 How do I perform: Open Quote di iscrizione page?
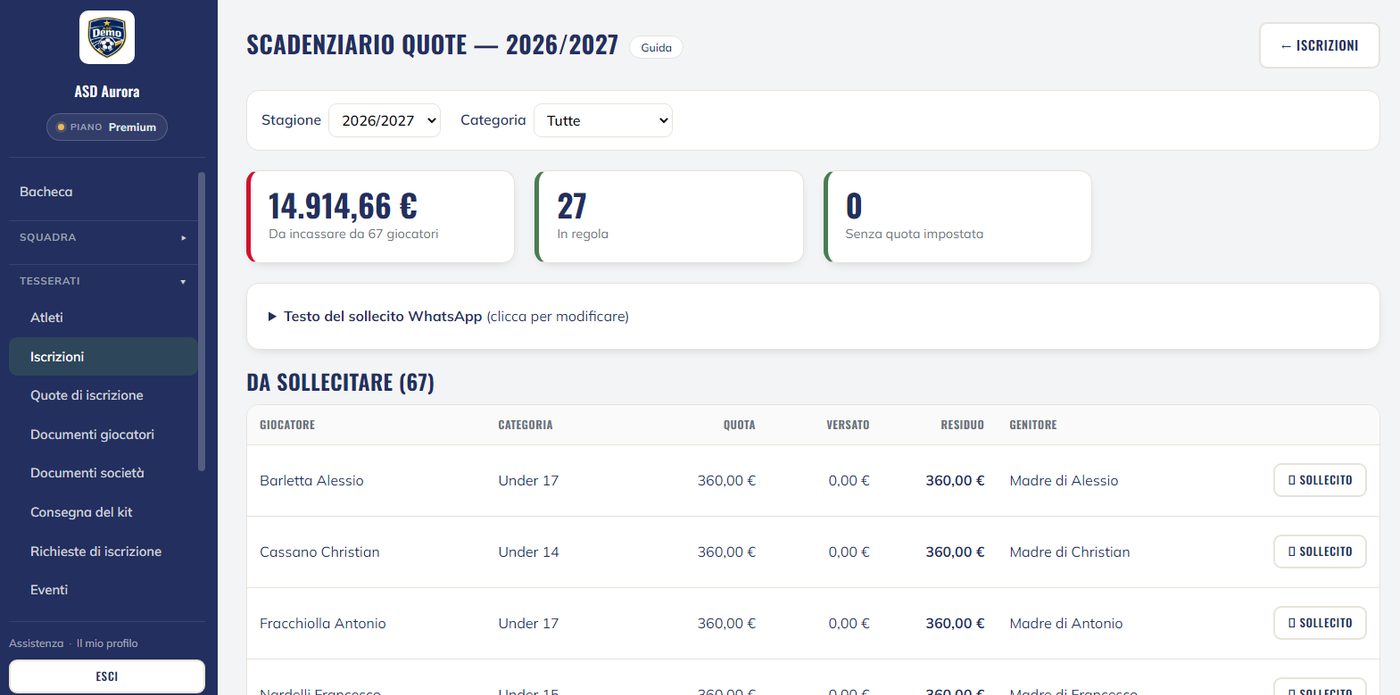(x=103, y=396)
